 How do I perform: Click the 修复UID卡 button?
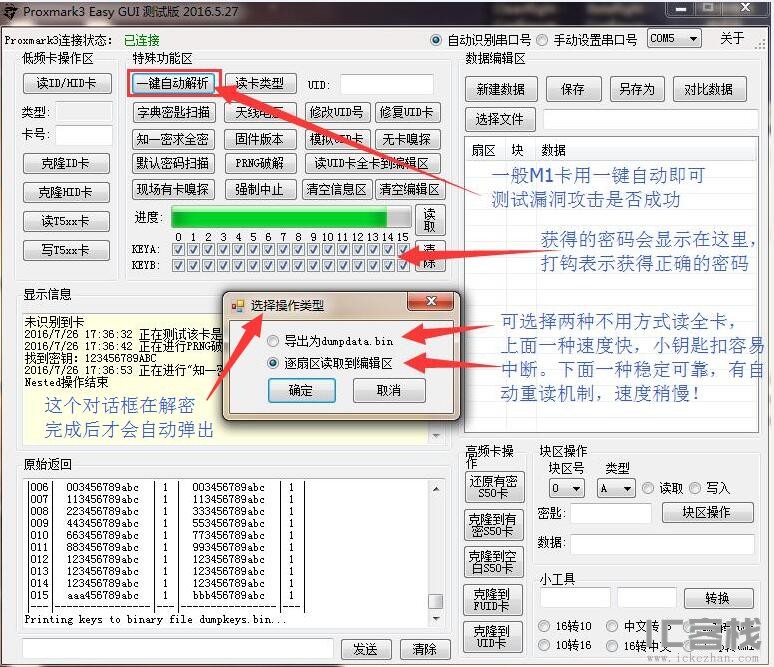tap(407, 113)
